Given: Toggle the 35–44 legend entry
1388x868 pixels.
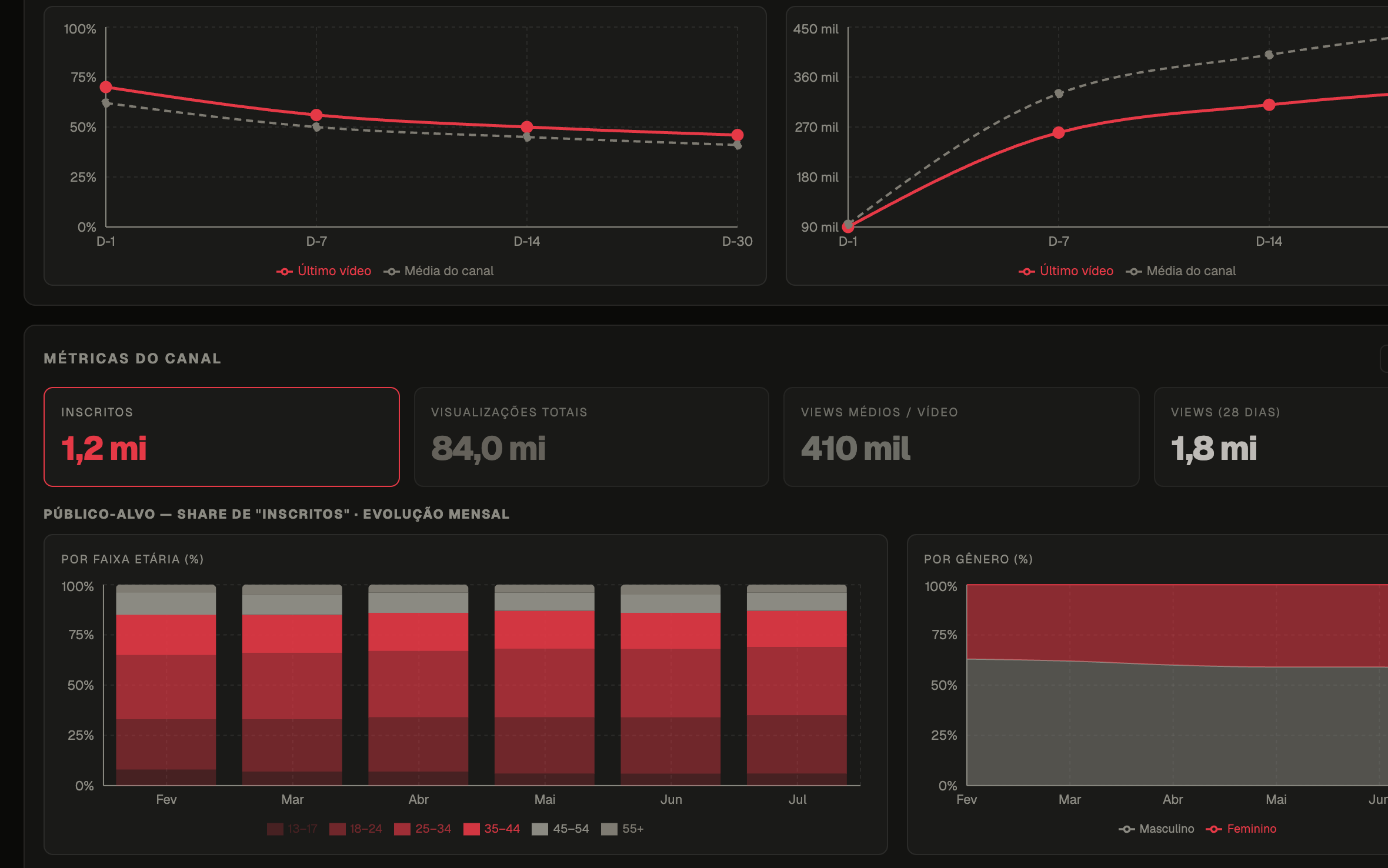Looking at the screenshot, I should 492,829.
